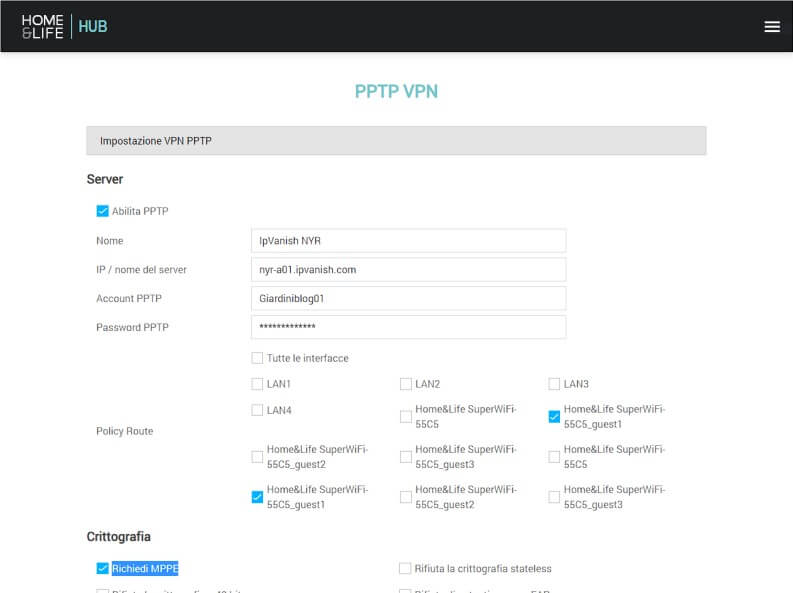Tick 55C5_guest2 in the last policy row
The image size is (793, 593).
[x=406, y=497]
